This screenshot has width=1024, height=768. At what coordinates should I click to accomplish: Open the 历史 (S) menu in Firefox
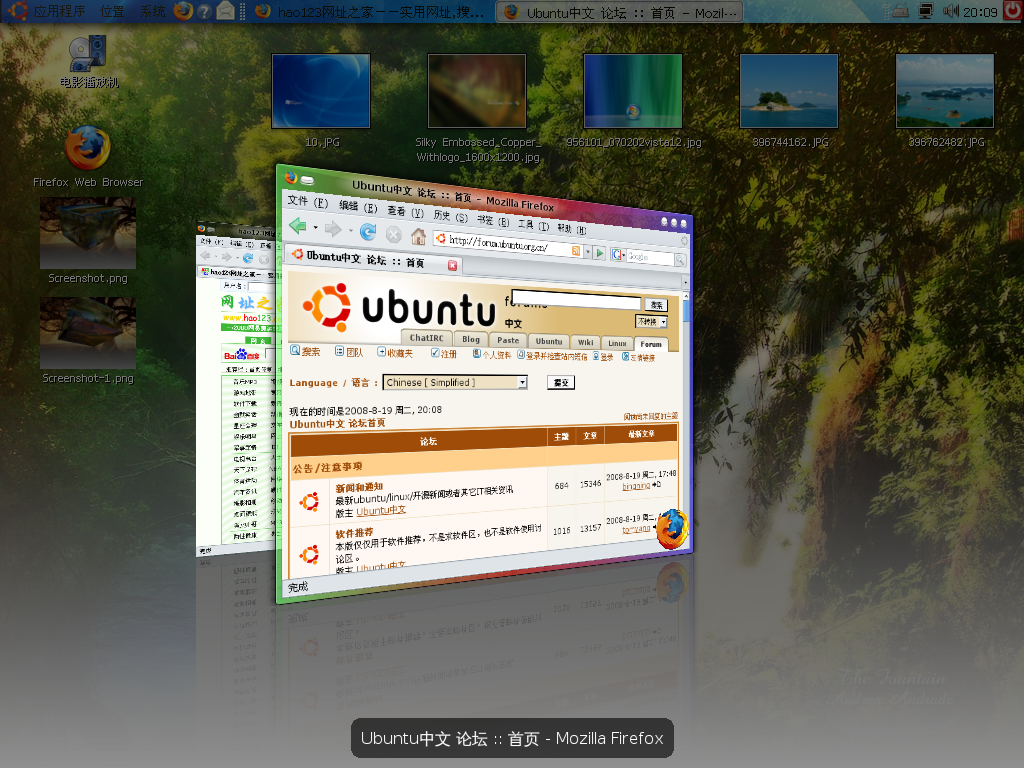pyautogui.click(x=450, y=216)
